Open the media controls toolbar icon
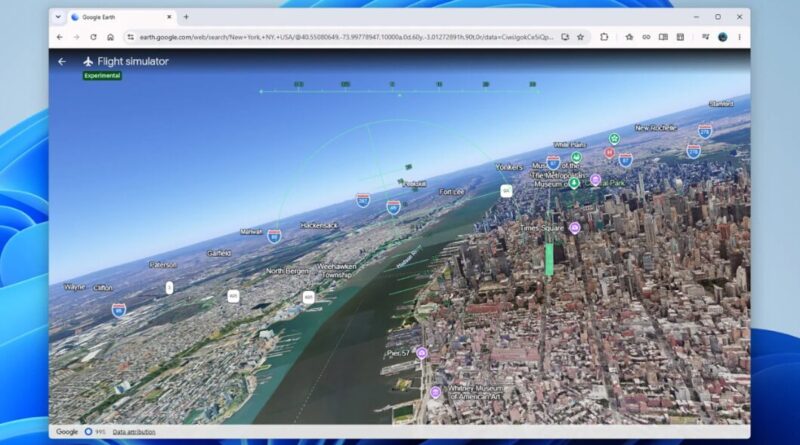This screenshot has width=800, height=445. click(706, 37)
